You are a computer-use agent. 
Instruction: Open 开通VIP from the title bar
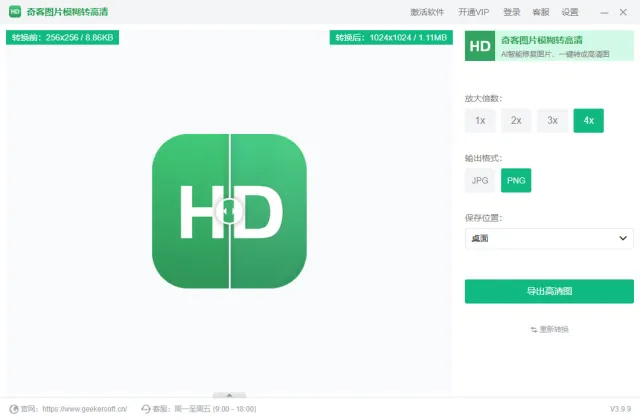tap(474, 12)
